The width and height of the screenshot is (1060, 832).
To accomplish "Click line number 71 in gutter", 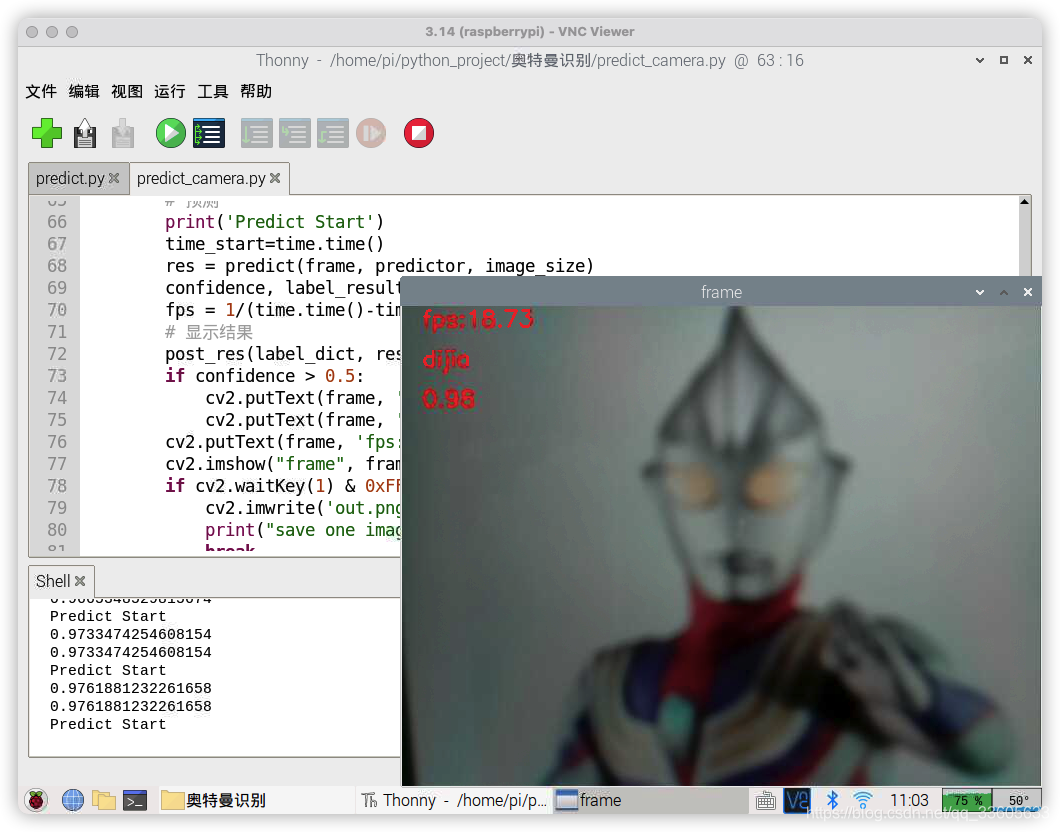I will (x=57, y=332).
